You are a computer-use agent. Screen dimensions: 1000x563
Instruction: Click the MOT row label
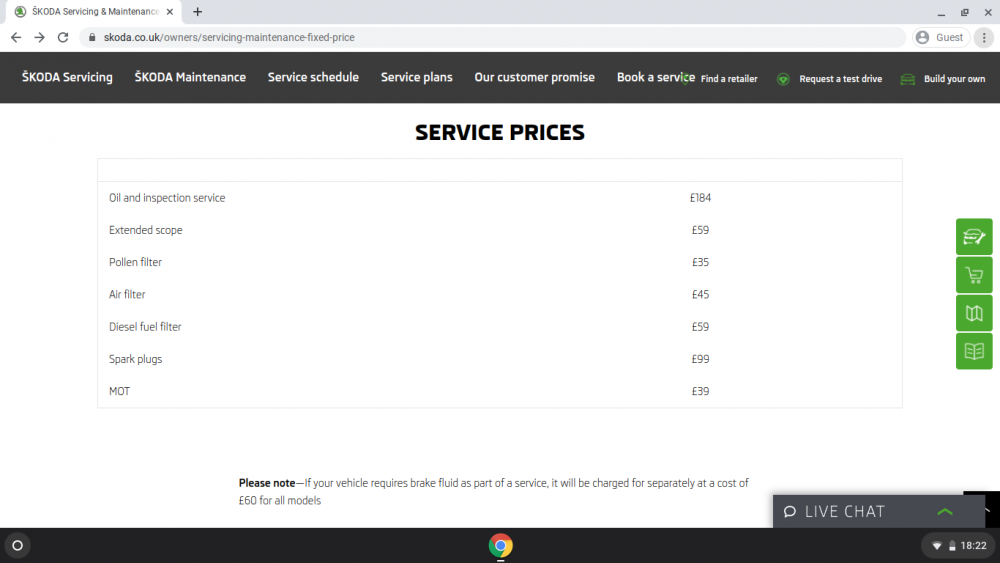(x=119, y=391)
